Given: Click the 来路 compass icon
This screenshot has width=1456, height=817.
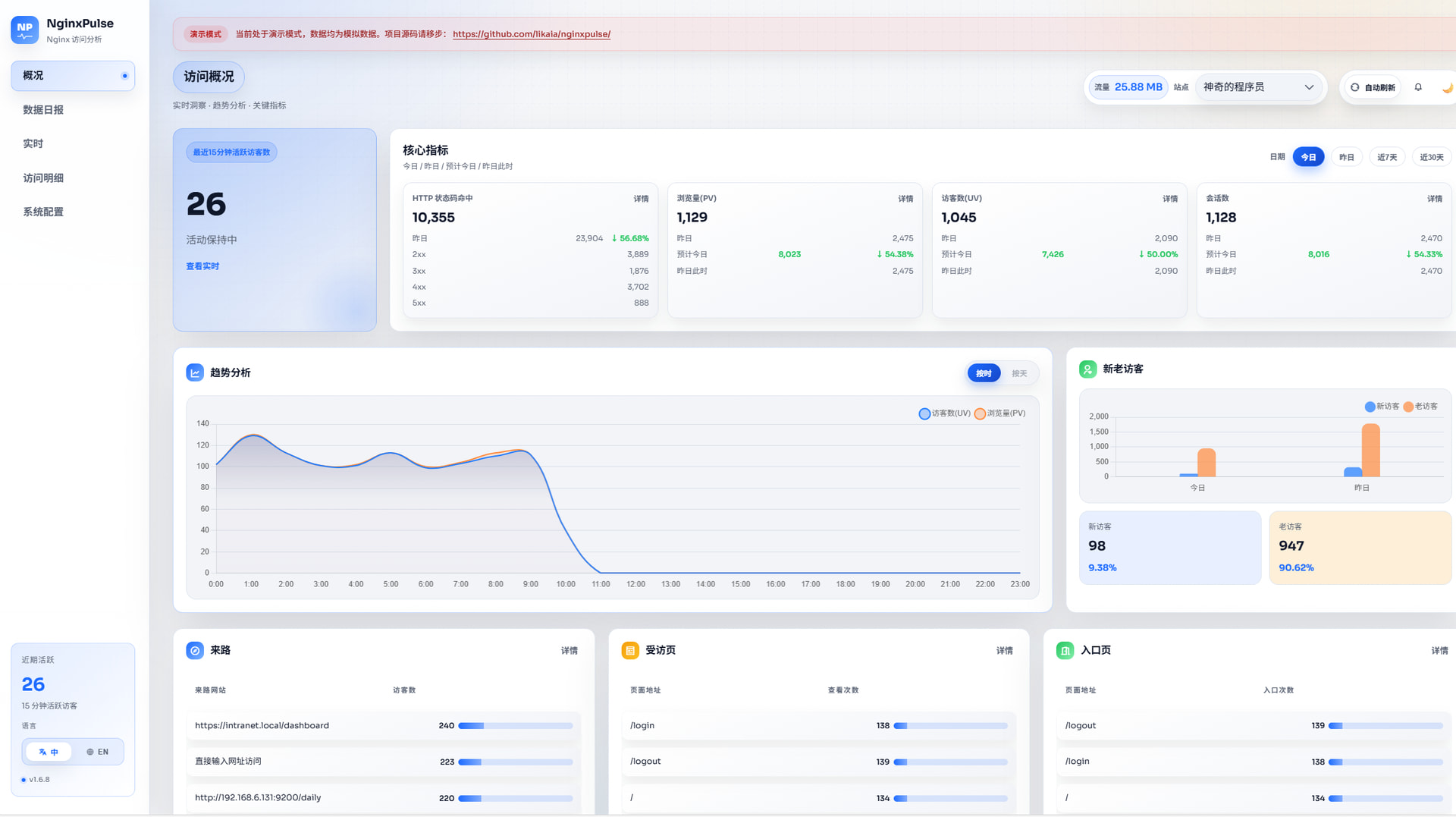Looking at the screenshot, I should point(195,651).
